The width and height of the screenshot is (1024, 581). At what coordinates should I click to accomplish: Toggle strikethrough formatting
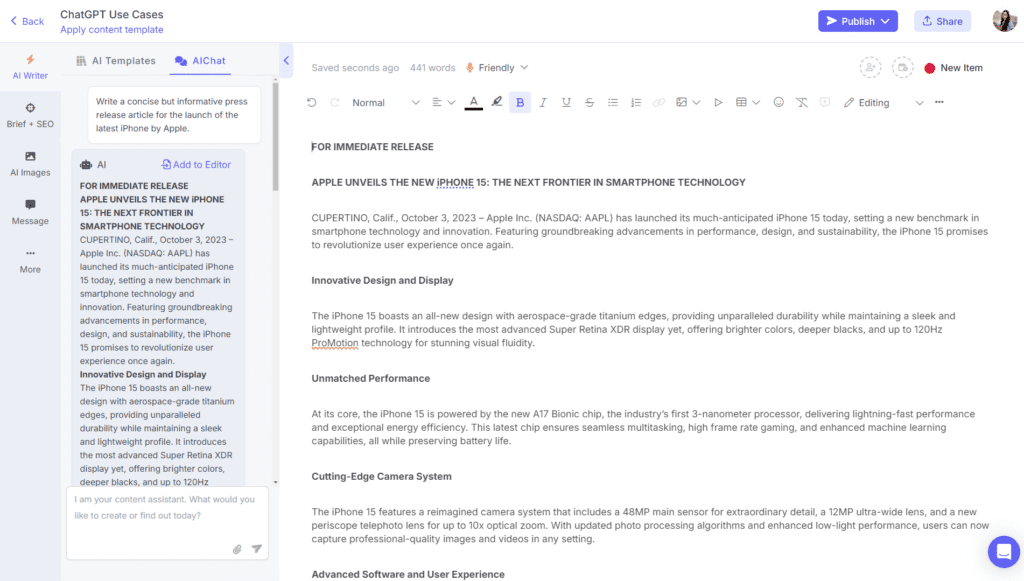pos(590,102)
